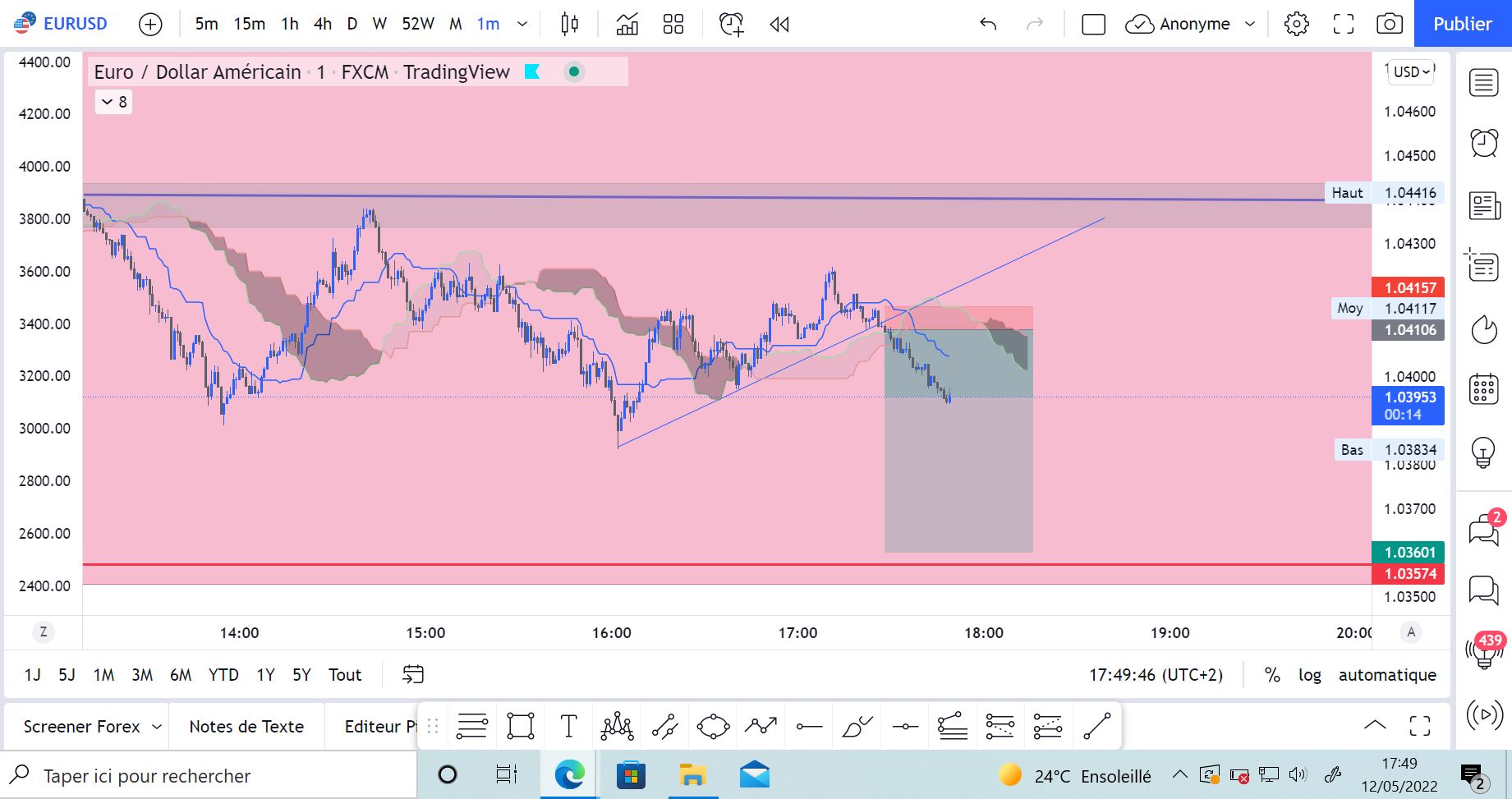This screenshot has height=799, width=1512.
Task: Select the text tool in drawing toolbar
Action: coord(568,726)
